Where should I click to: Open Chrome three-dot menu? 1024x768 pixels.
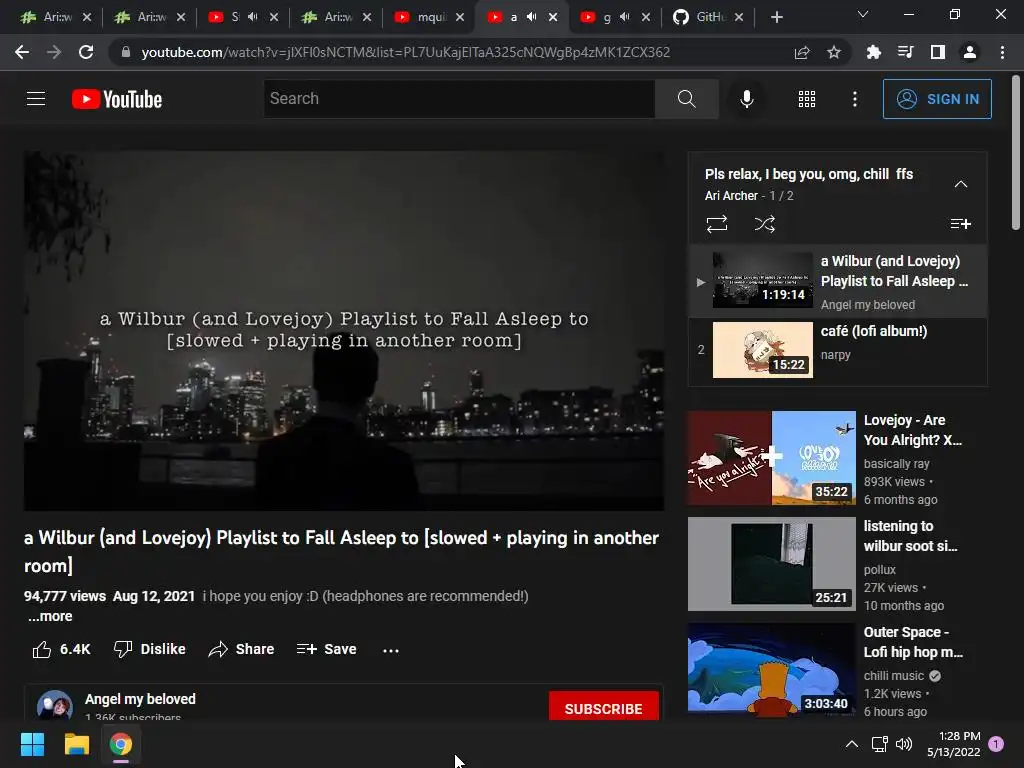tap(1002, 52)
